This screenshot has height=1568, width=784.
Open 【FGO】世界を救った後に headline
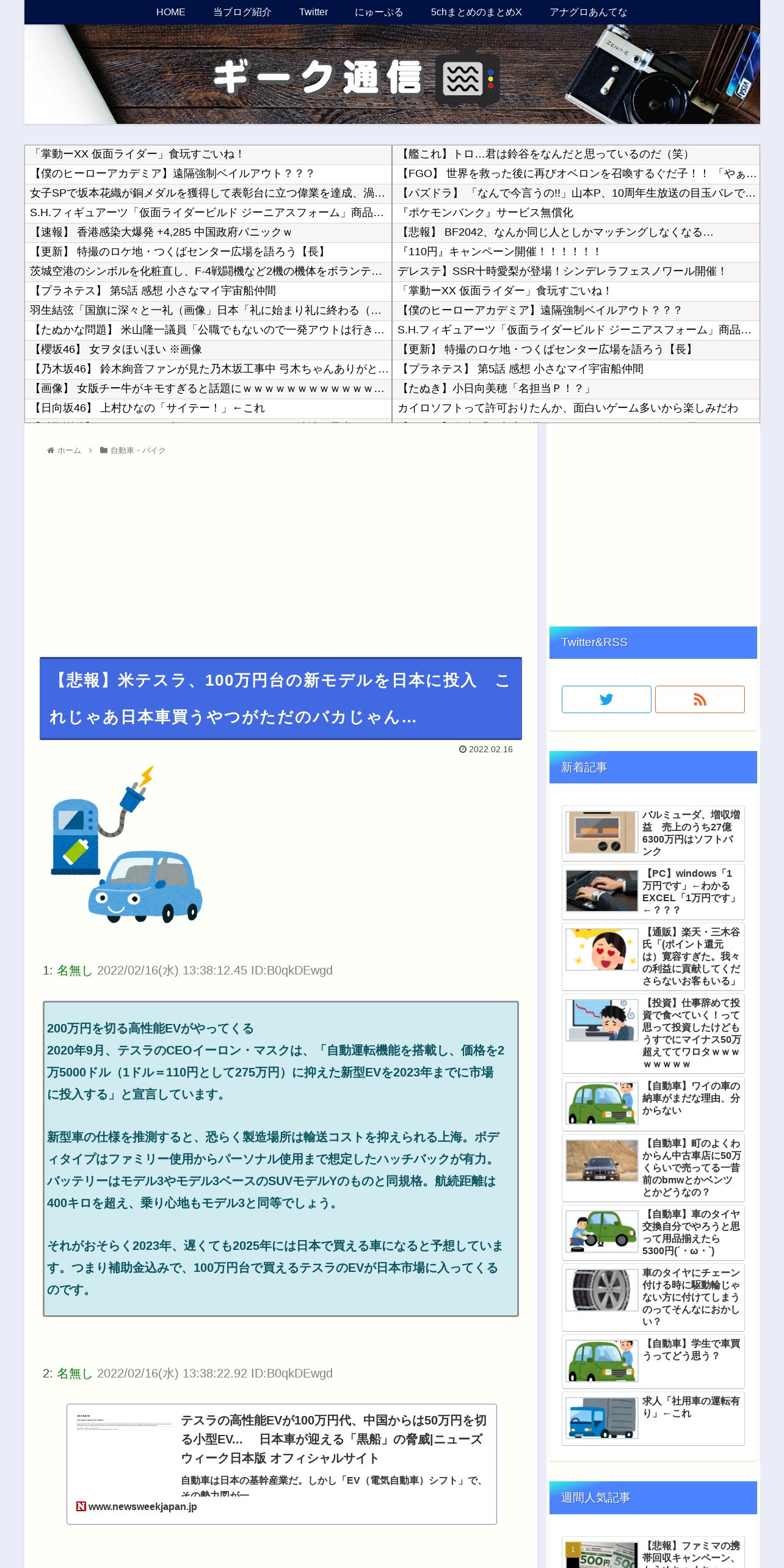(576, 174)
